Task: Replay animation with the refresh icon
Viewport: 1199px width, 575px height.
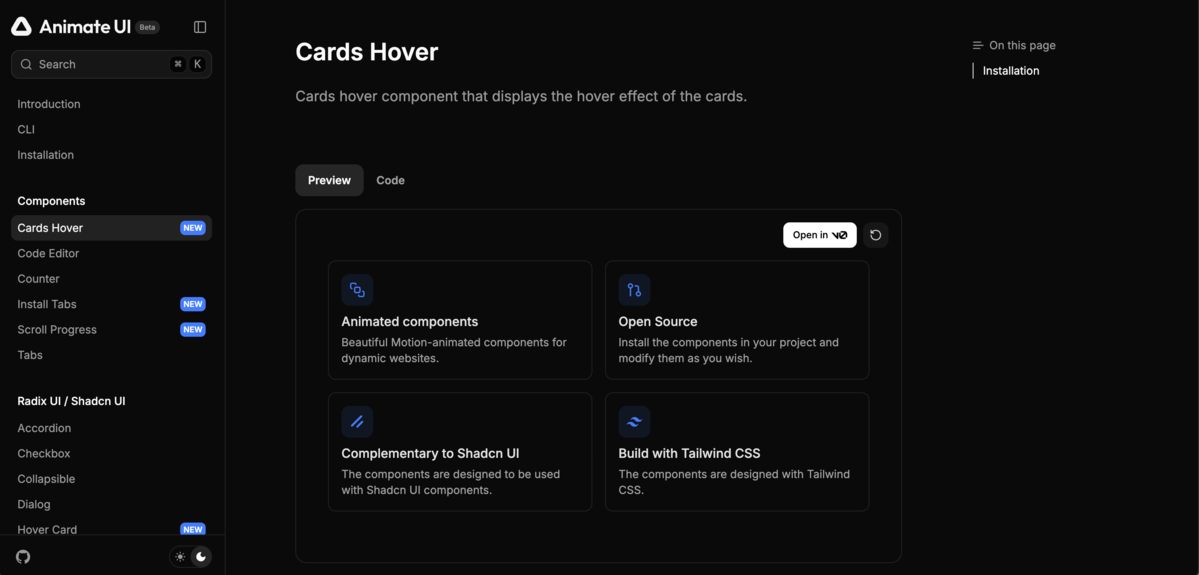Action: pyautogui.click(x=876, y=235)
